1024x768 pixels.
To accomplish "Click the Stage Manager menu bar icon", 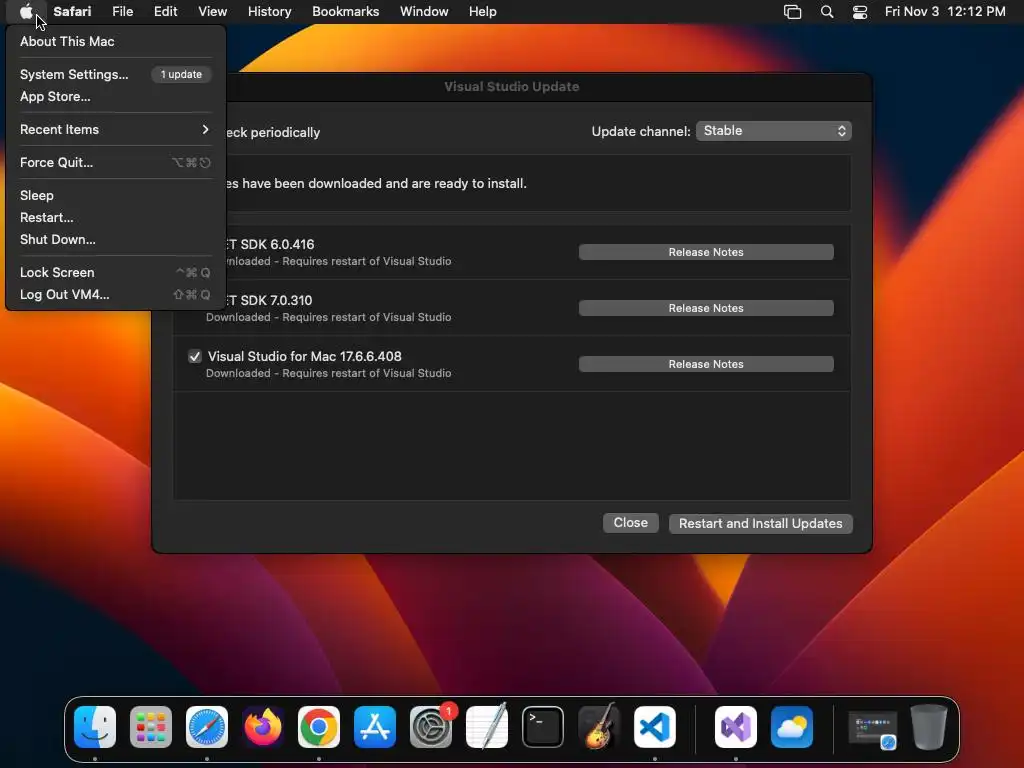I will (x=792, y=12).
